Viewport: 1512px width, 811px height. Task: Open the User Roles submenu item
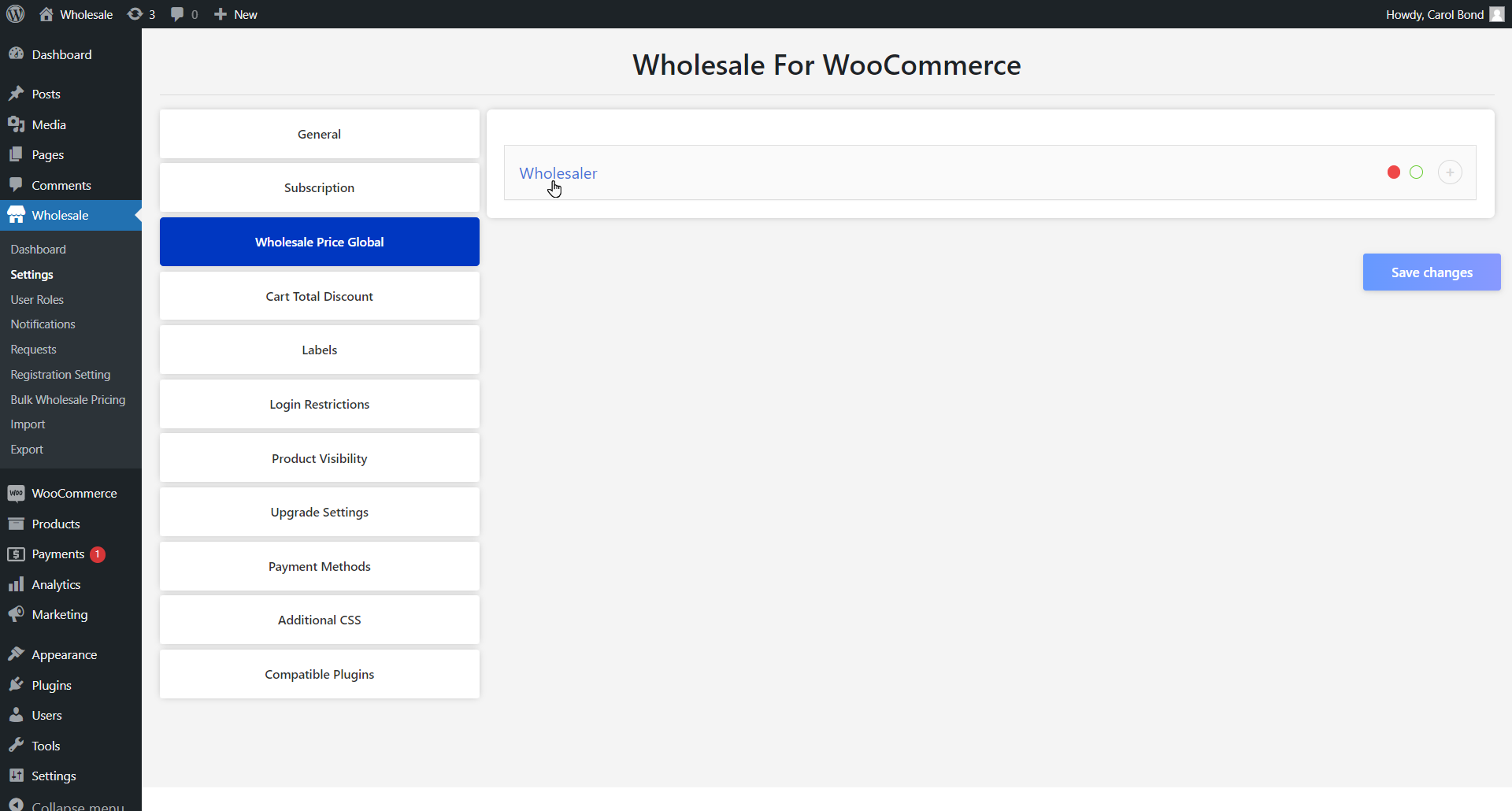[37, 300]
